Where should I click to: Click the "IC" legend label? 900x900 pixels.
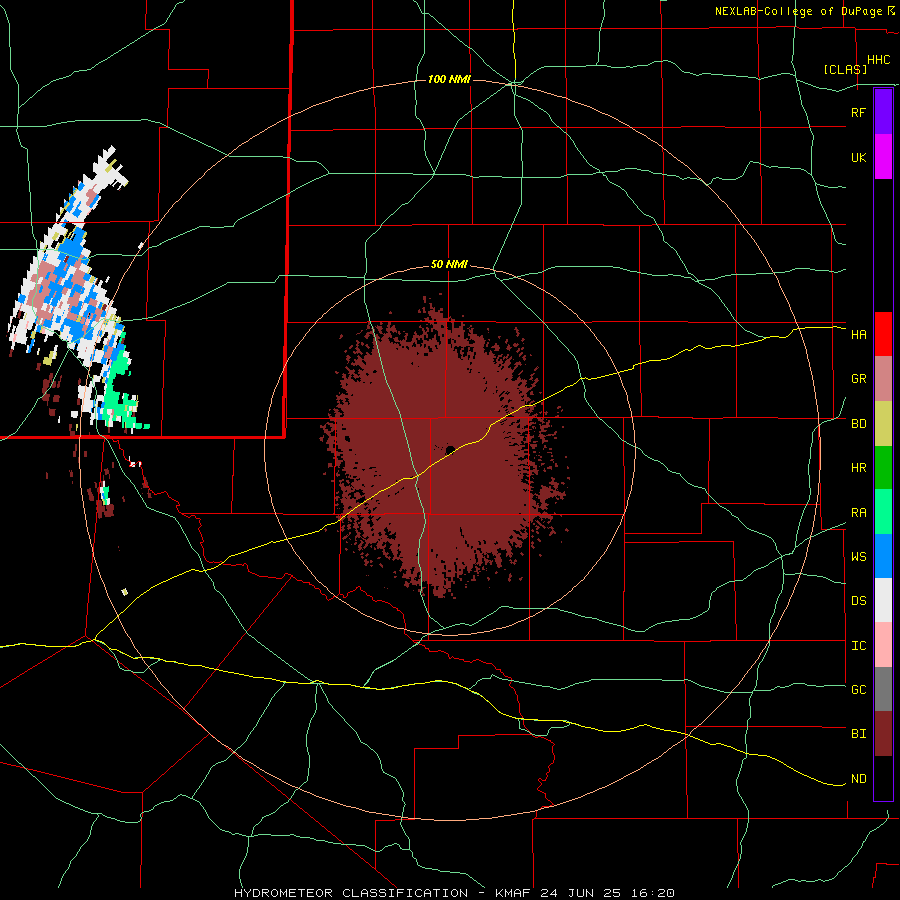[x=858, y=646]
